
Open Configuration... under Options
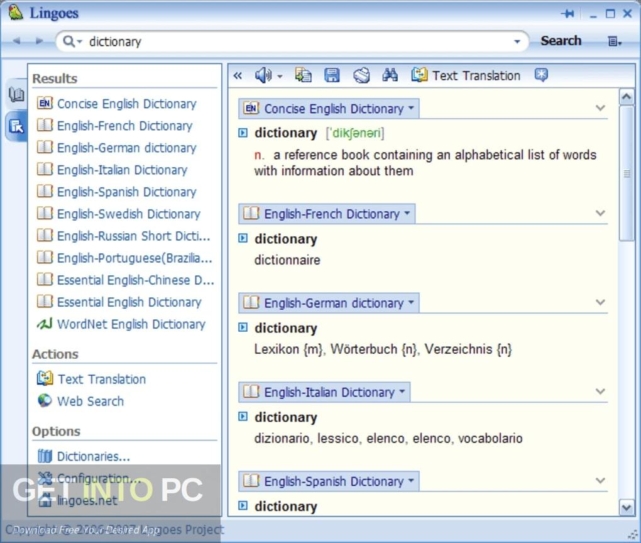point(99,479)
